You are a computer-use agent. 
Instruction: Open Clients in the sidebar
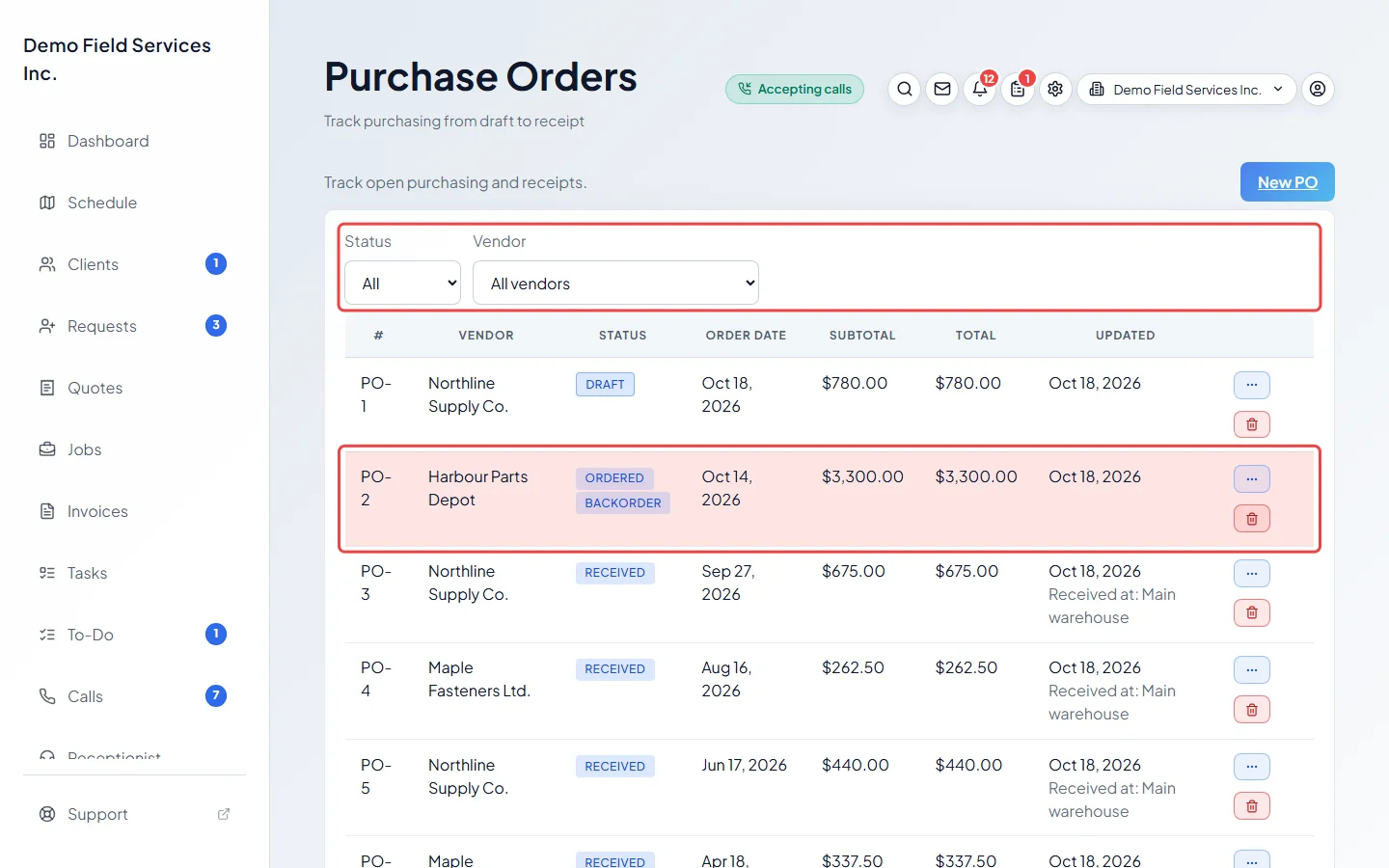click(x=132, y=264)
